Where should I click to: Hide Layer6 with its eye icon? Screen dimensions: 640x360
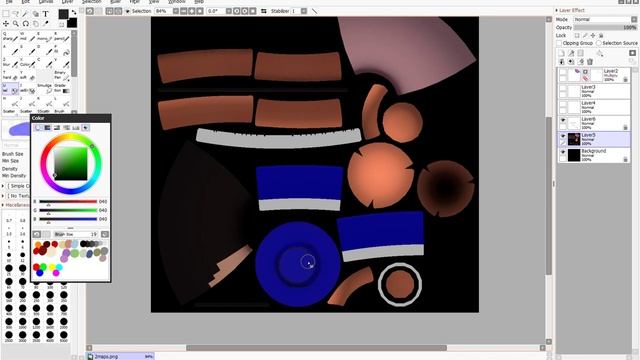[563, 120]
